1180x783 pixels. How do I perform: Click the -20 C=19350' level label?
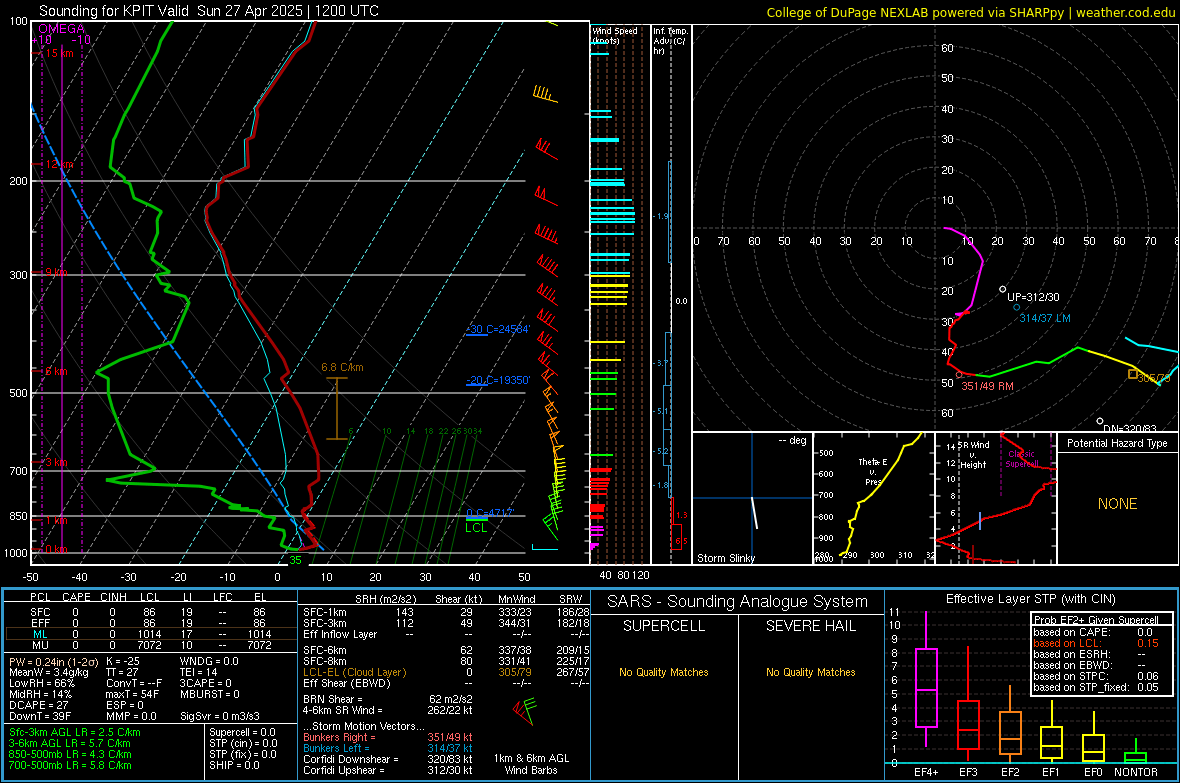(x=498, y=380)
